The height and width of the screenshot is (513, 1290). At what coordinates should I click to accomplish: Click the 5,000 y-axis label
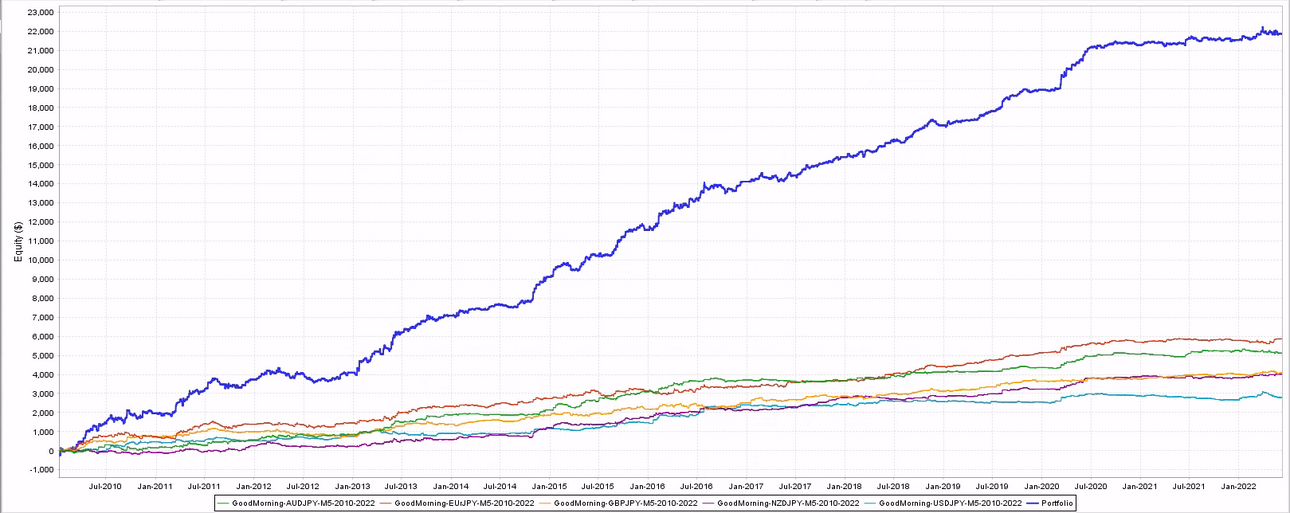tap(42, 356)
